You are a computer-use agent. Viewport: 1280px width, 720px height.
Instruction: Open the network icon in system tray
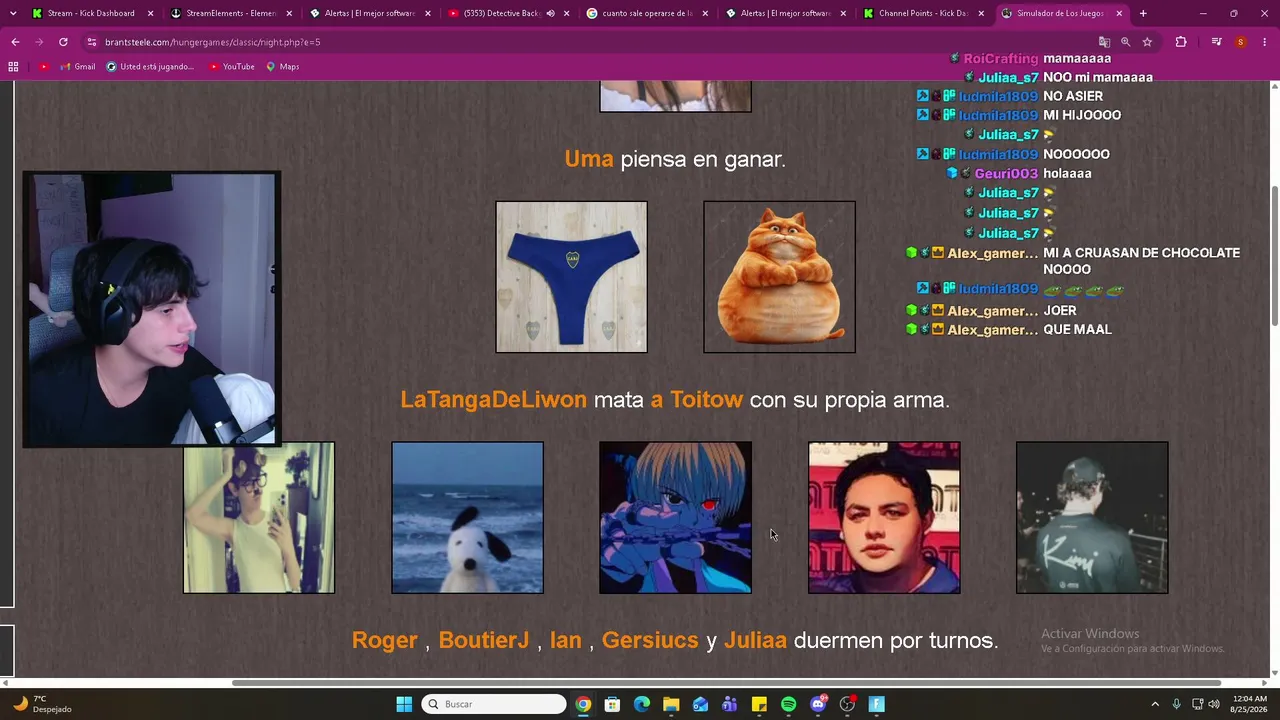click(x=1197, y=704)
